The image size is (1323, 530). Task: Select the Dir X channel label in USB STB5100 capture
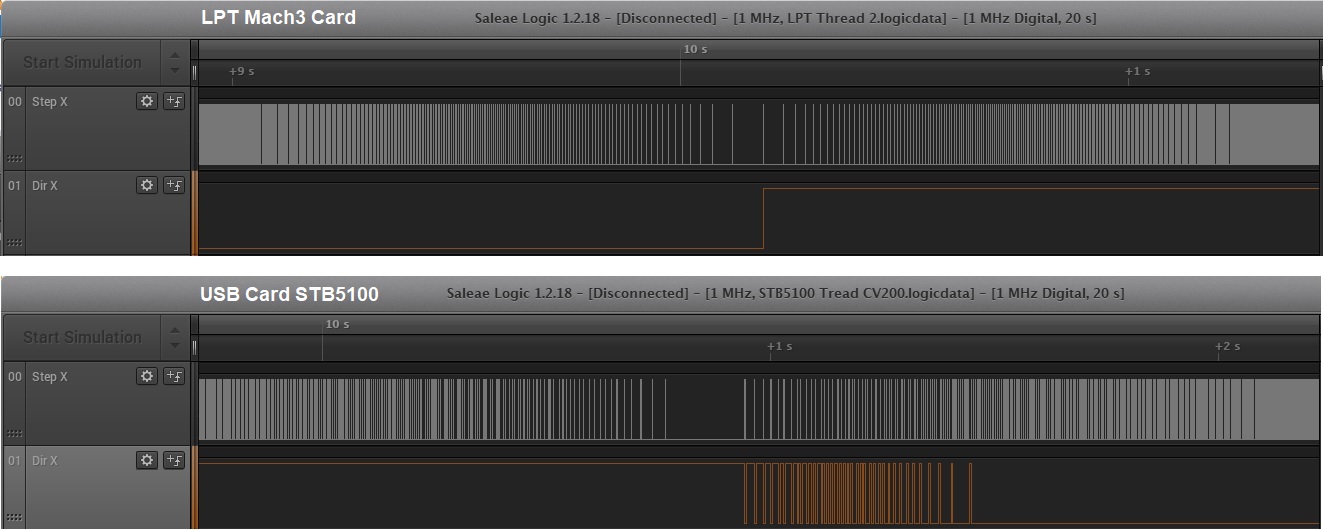(45, 461)
